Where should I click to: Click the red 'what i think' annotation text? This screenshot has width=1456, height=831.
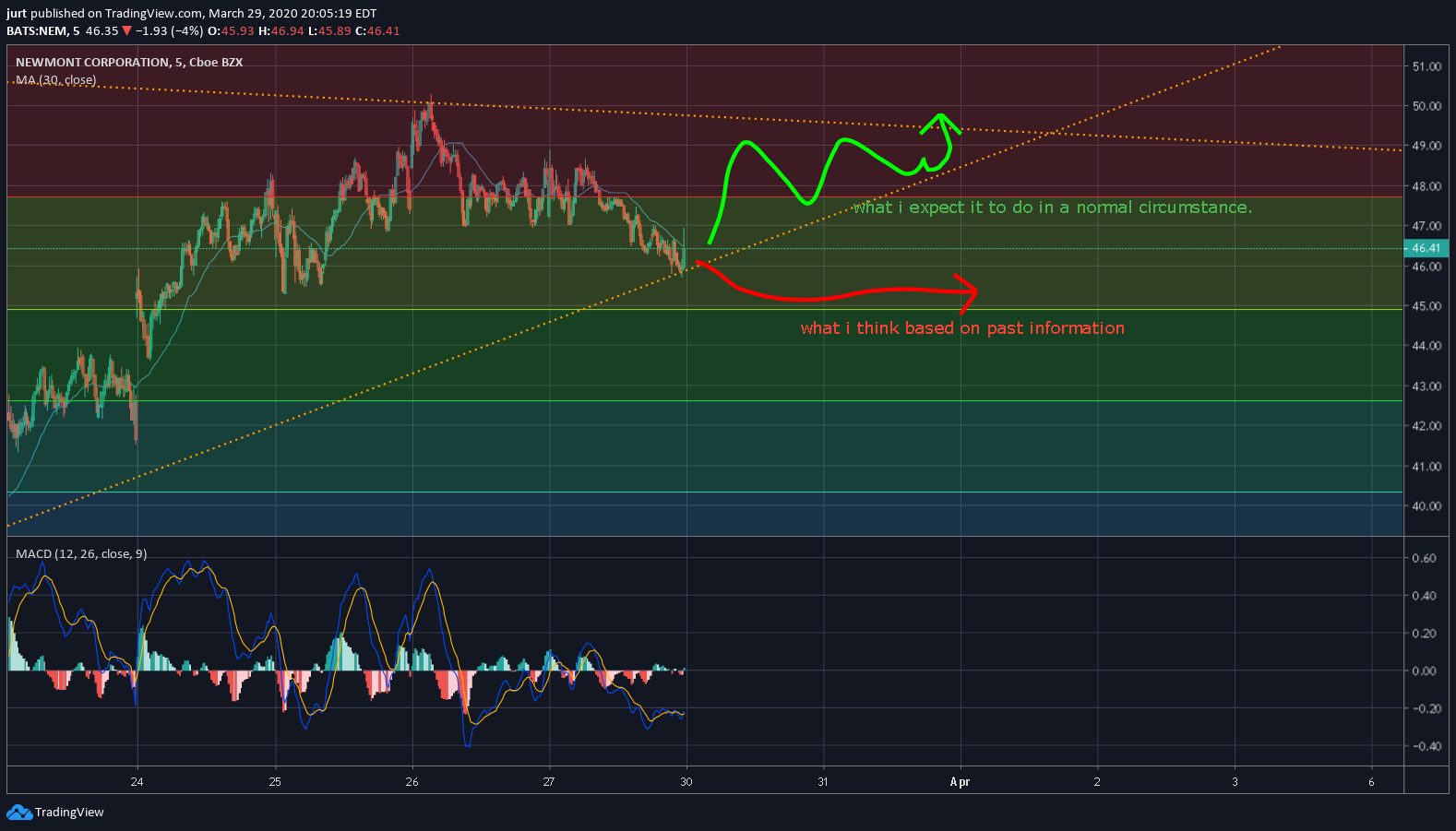pos(962,328)
